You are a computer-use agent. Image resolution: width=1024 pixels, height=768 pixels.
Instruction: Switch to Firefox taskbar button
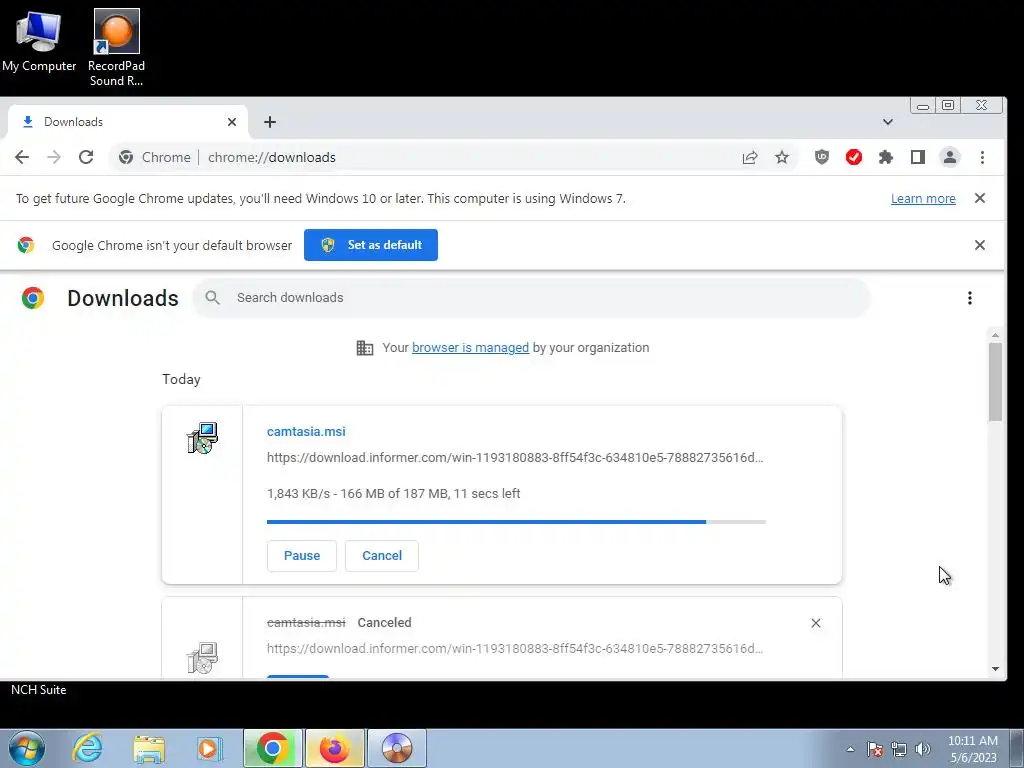click(334, 748)
